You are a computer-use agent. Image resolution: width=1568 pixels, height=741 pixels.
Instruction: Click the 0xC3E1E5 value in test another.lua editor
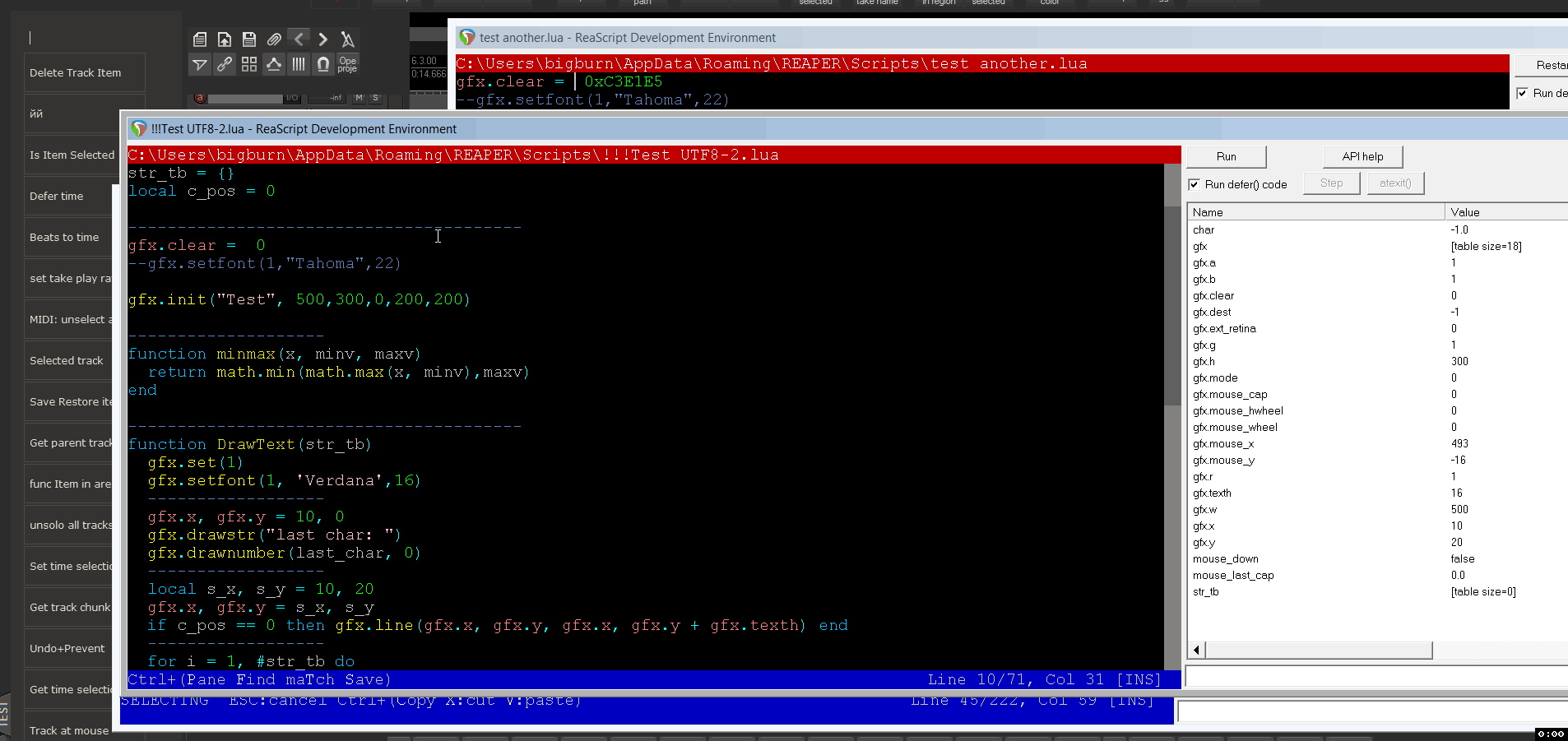pyautogui.click(x=623, y=81)
